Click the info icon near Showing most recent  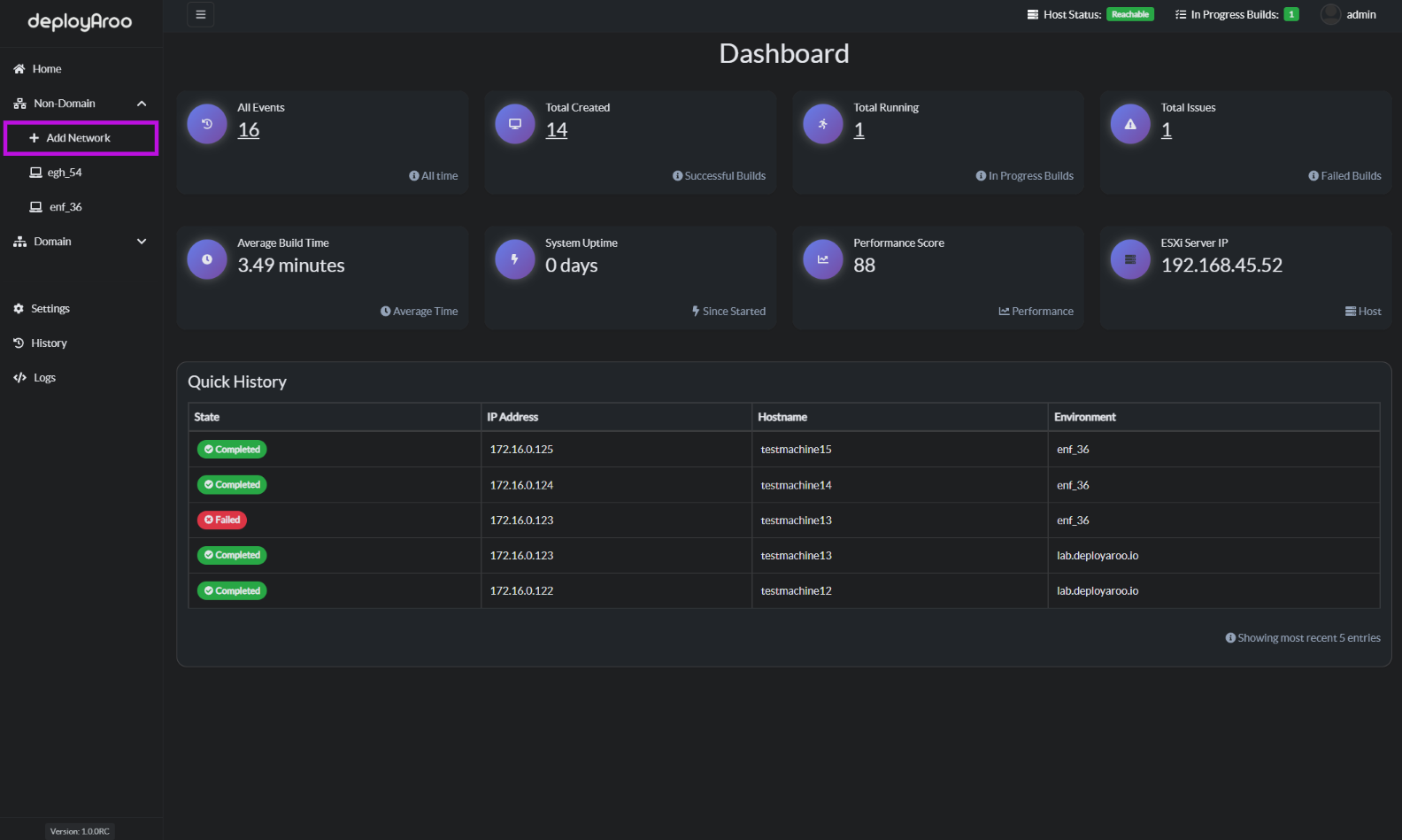[x=1230, y=638]
